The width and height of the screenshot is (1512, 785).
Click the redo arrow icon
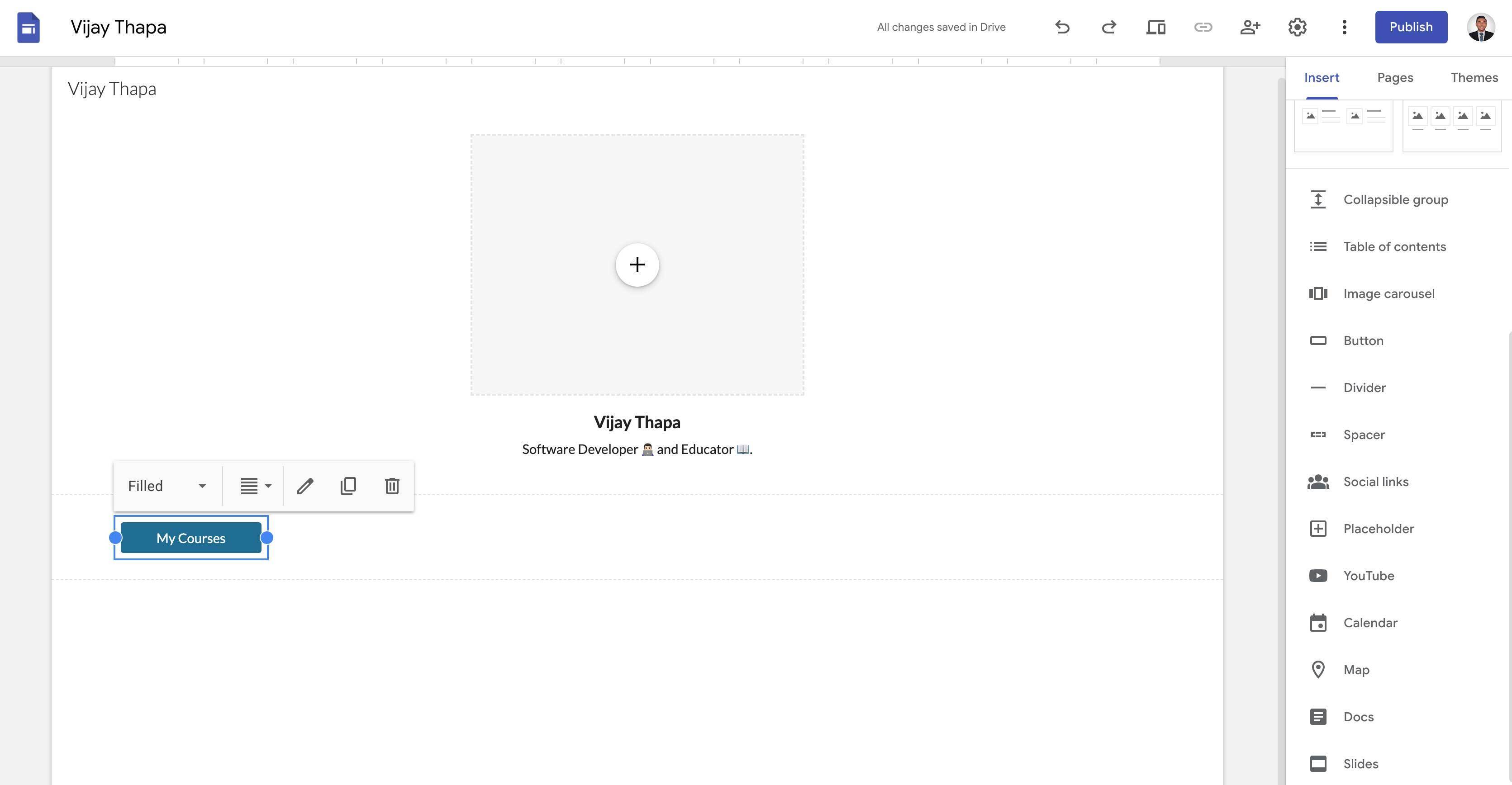(1109, 27)
